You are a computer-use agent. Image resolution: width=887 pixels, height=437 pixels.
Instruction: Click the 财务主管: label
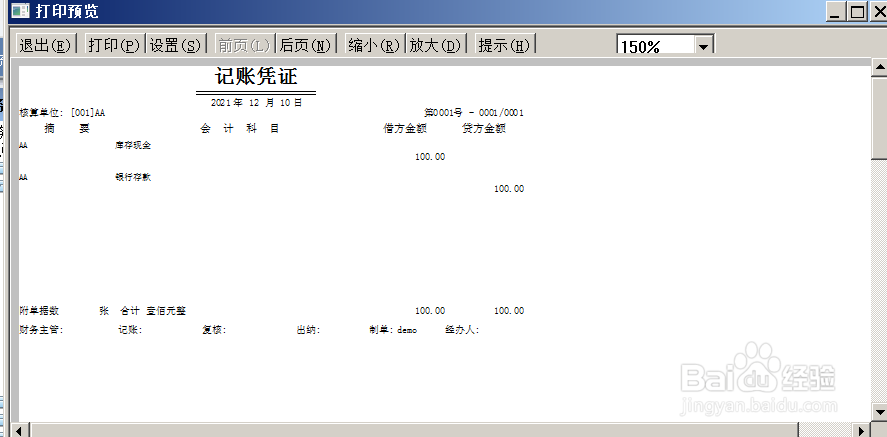point(41,330)
